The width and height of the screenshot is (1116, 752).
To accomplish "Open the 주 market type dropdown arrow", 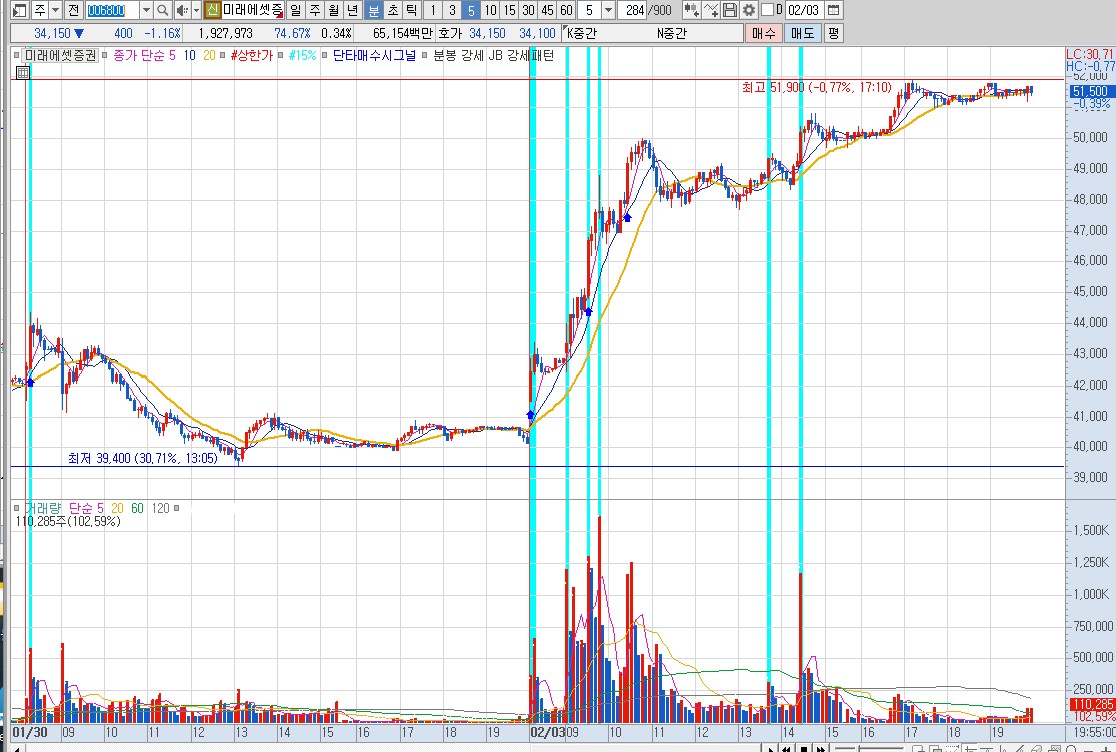I will coord(56,10).
